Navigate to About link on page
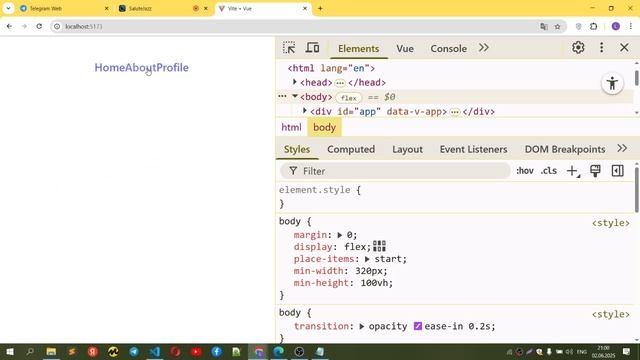The height and width of the screenshot is (360, 640). point(141,68)
